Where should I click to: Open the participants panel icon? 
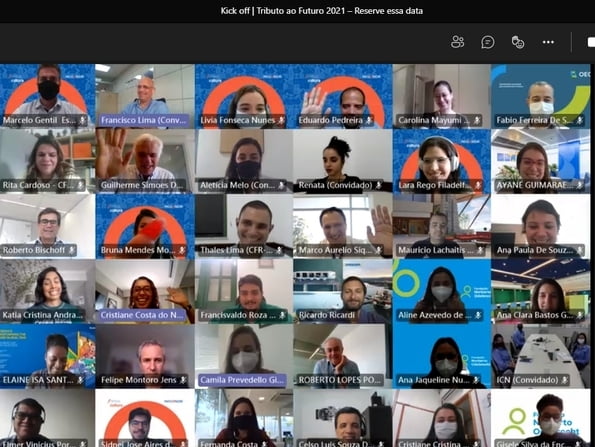[457, 42]
